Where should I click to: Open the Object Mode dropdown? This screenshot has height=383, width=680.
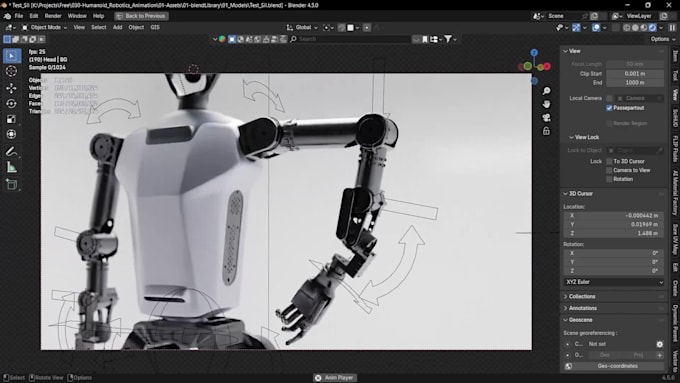pos(44,27)
